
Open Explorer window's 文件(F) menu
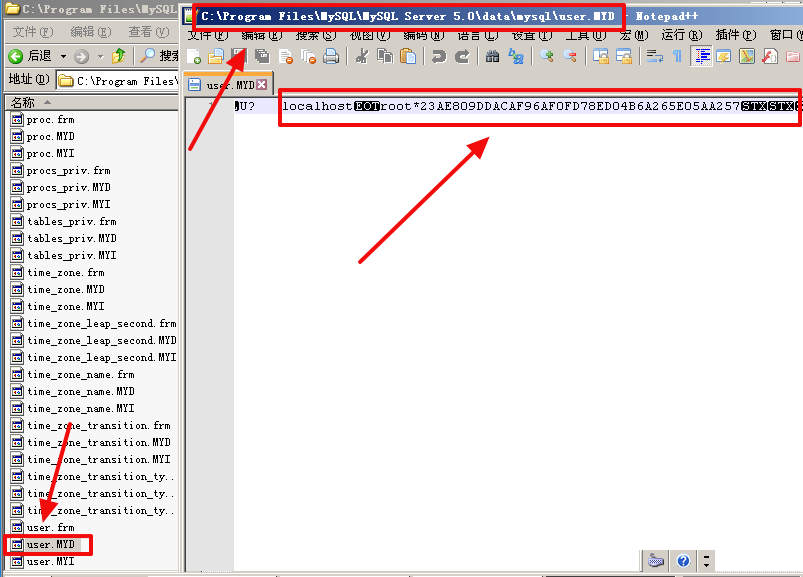(x=33, y=32)
